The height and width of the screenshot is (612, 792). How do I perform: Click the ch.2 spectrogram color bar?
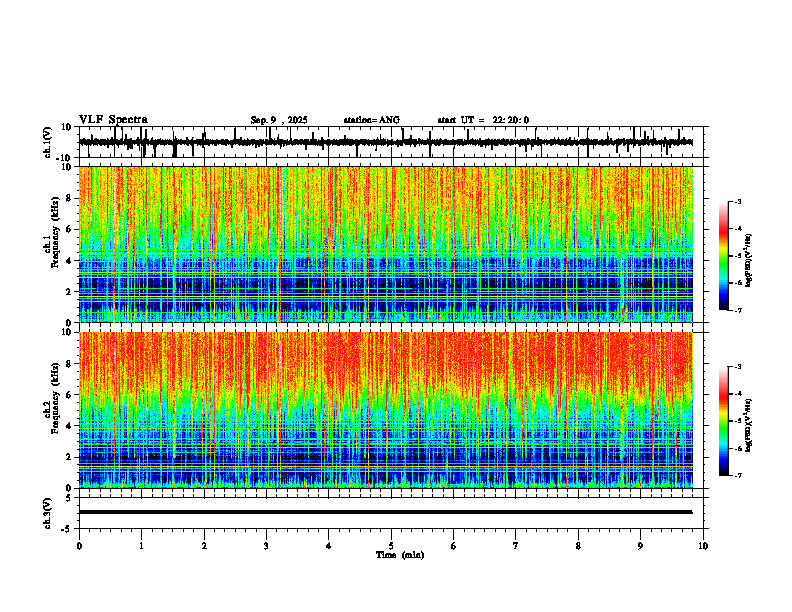coord(723,421)
